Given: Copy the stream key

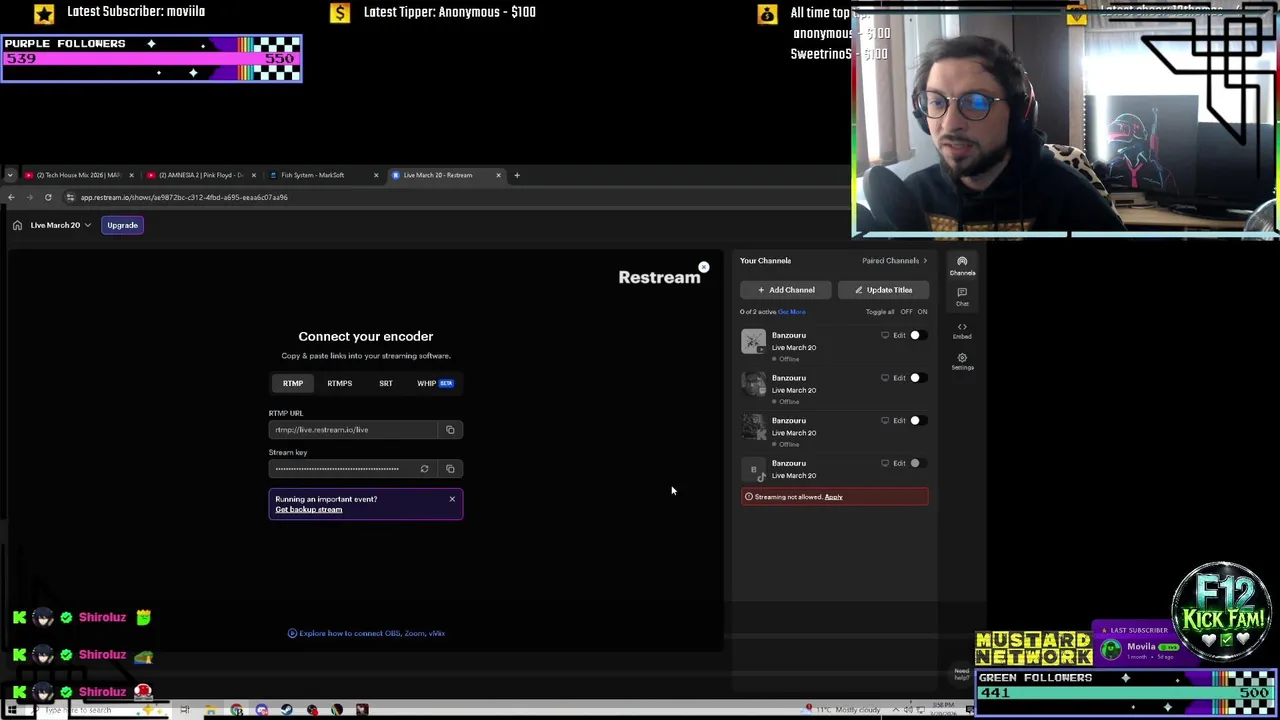Looking at the screenshot, I should [x=450, y=469].
